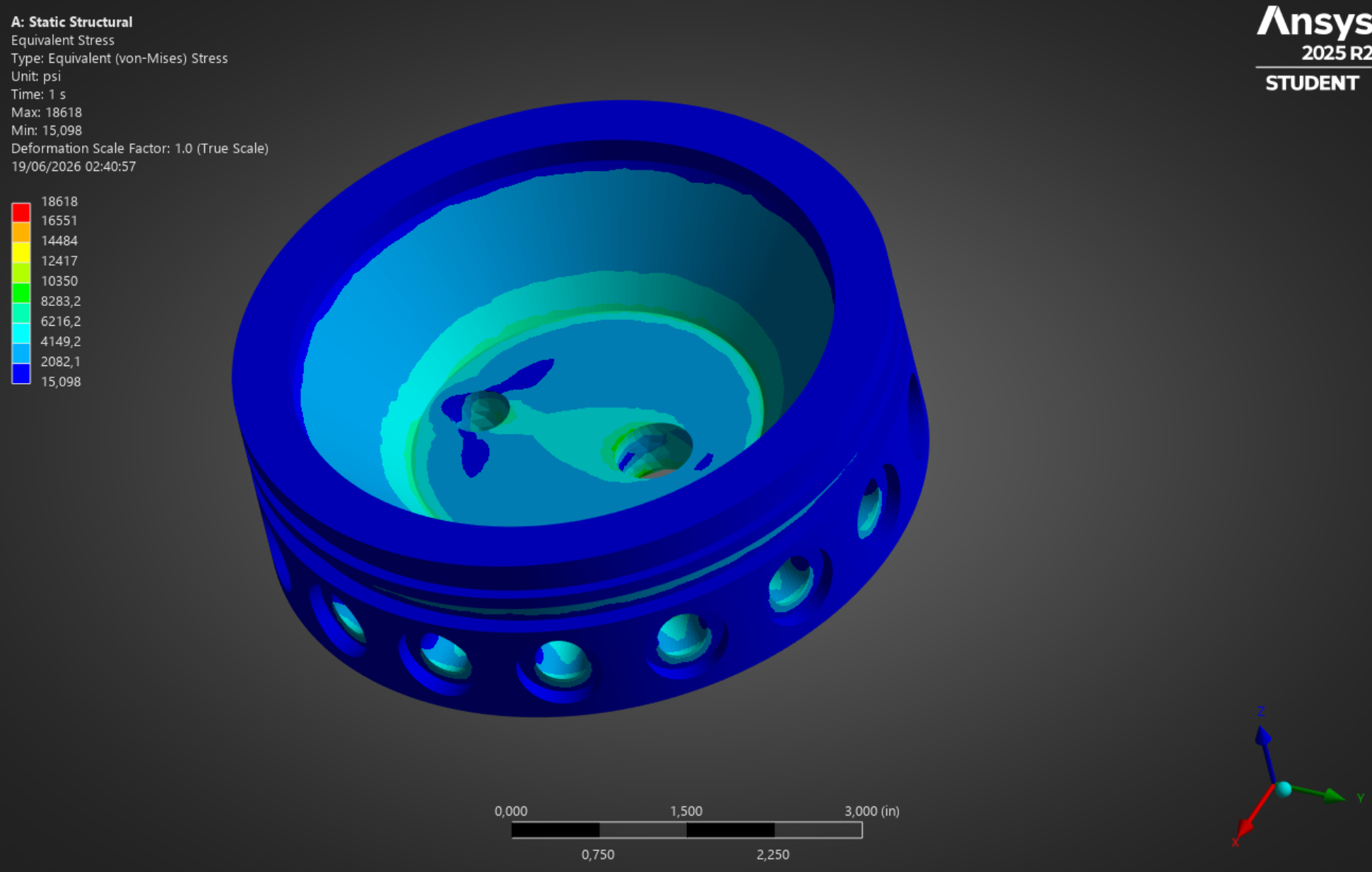The width and height of the screenshot is (1372, 872).
Task: Click the '3,000 (in)' ruler label
Action: pos(872,811)
